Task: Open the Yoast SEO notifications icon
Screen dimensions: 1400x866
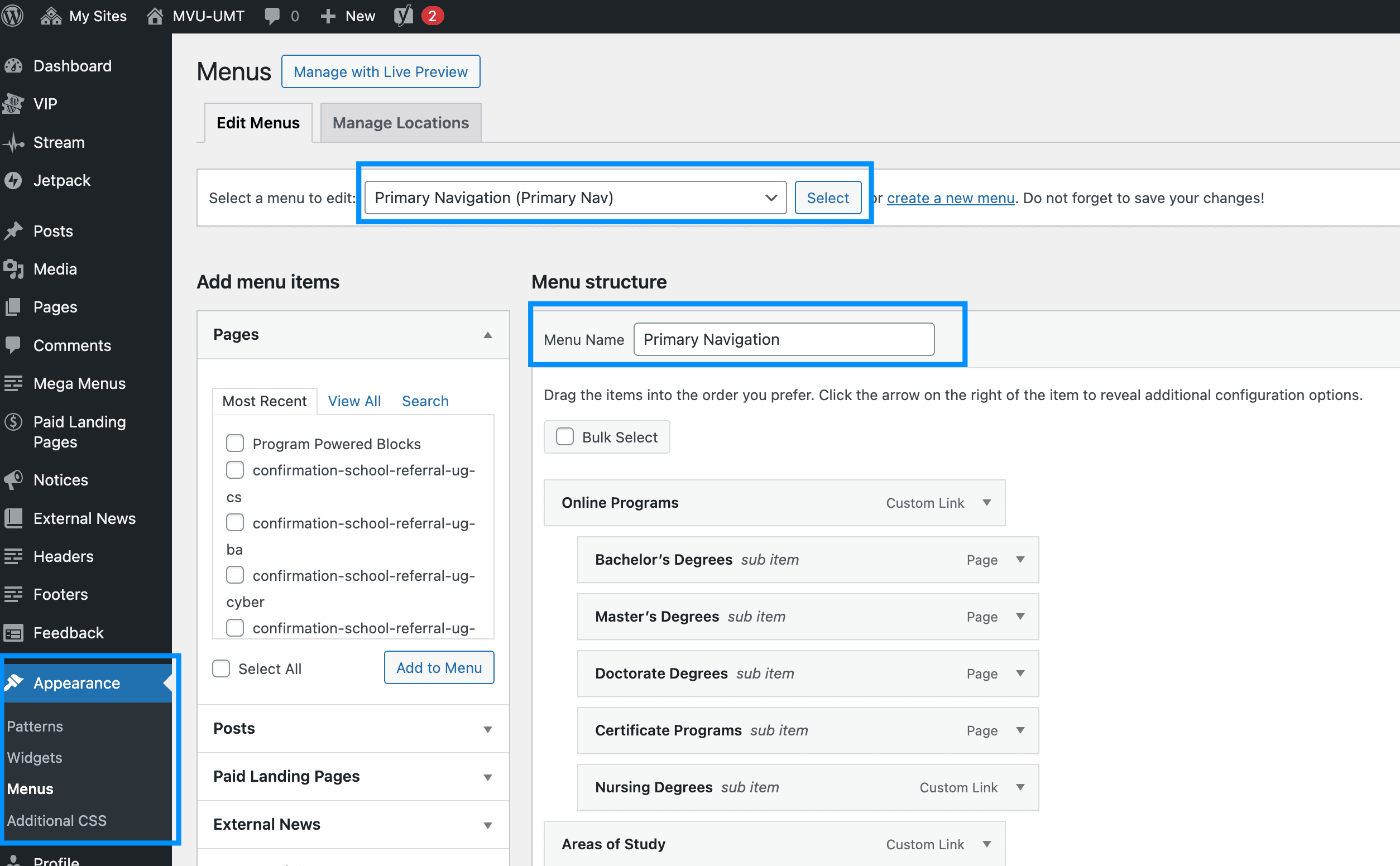Action: tap(403, 16)
